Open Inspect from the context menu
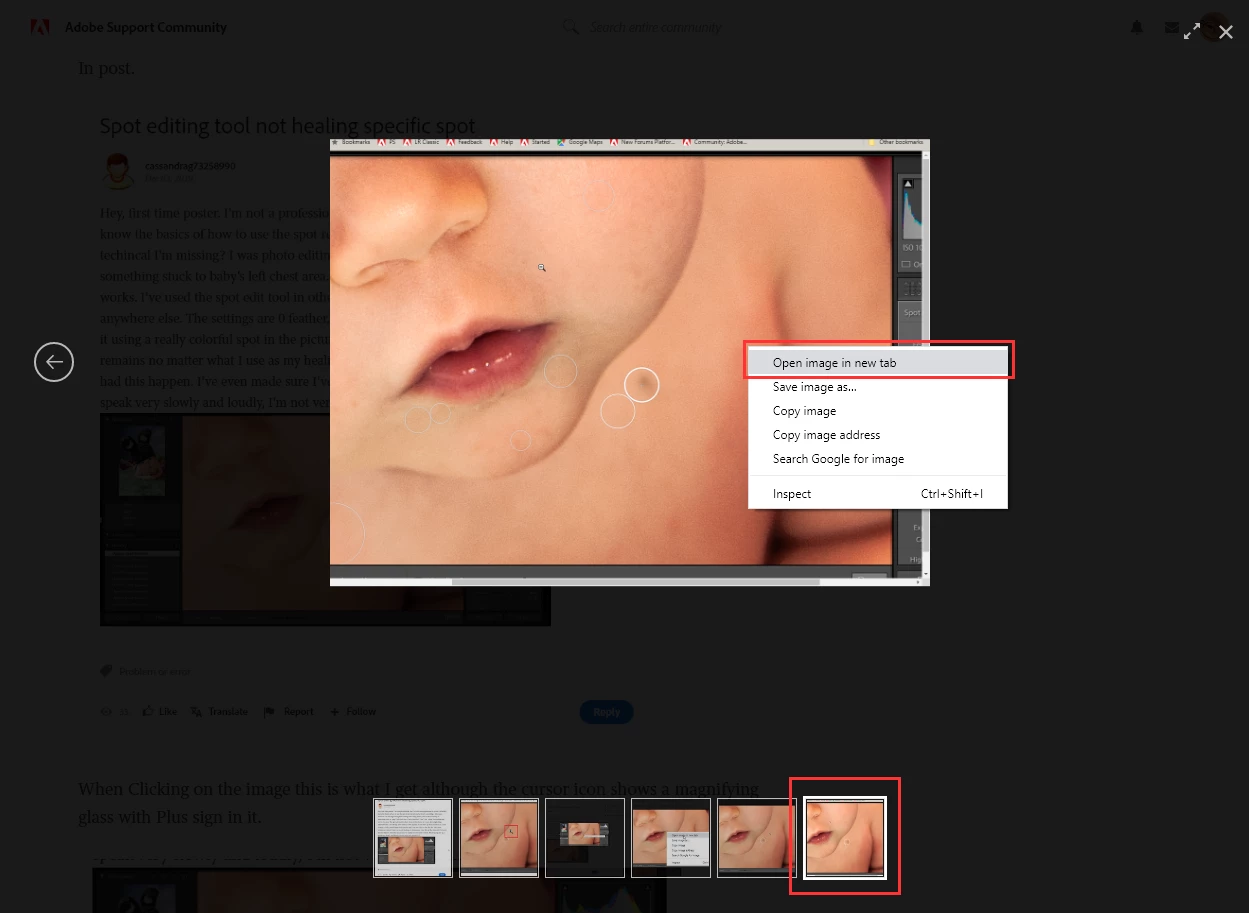 (x=878, y=494)
